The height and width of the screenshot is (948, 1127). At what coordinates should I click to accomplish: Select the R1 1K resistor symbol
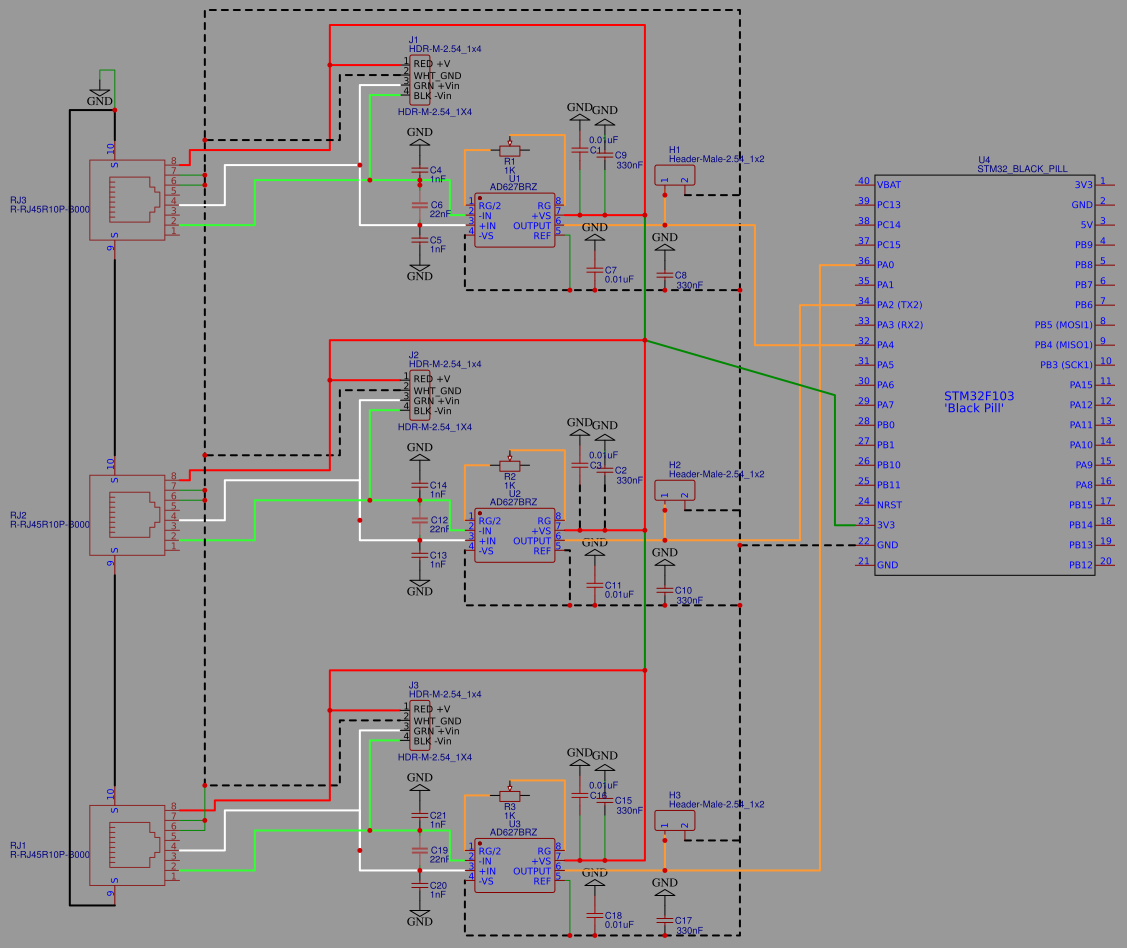coord(508,150)
